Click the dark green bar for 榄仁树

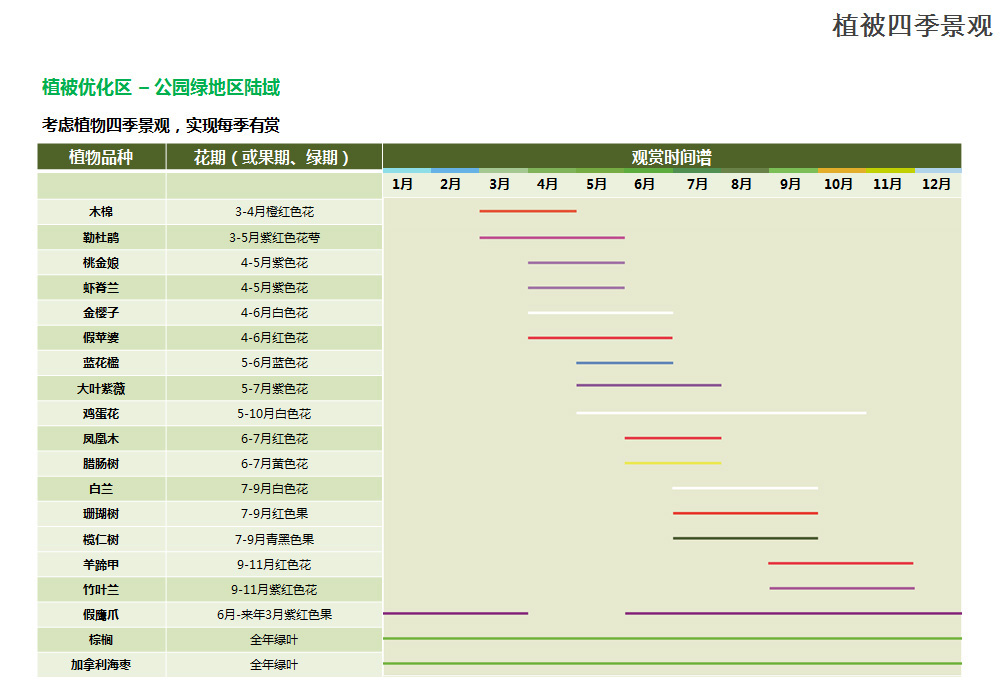point(745,539)
